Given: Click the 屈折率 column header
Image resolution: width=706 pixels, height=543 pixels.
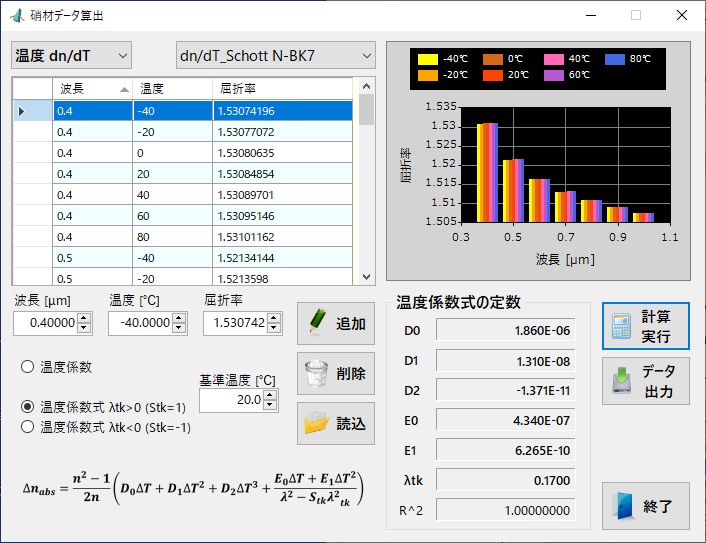Looking at the screenshot, I should pyautogui.click(x=282, y=89).
